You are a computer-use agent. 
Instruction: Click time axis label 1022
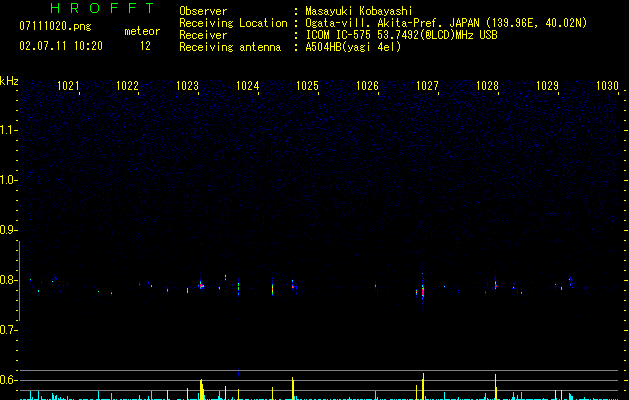(x=127, y=86)
